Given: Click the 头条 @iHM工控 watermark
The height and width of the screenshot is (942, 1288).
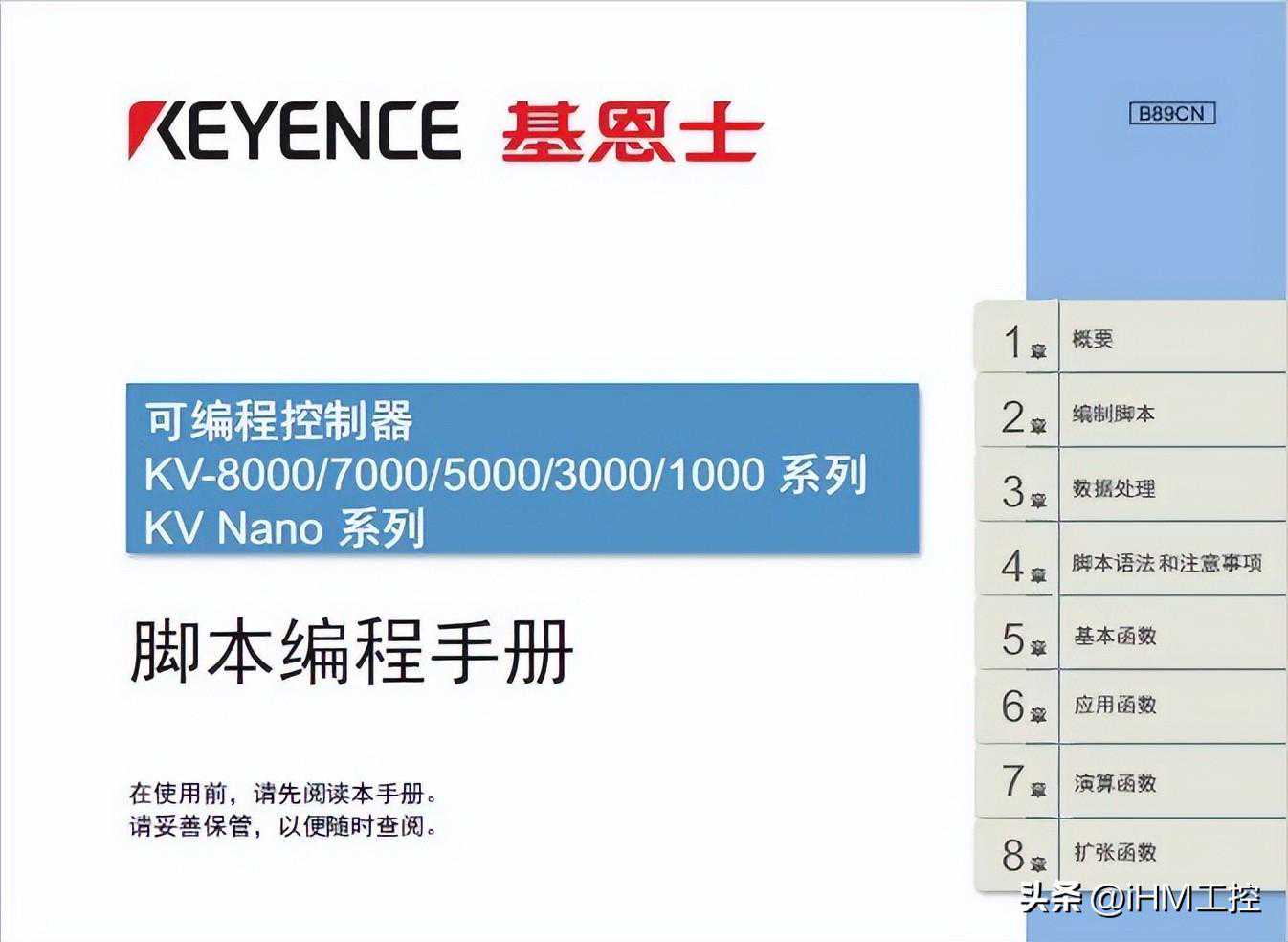Looking at the screenshot, I should [1140, 899].
